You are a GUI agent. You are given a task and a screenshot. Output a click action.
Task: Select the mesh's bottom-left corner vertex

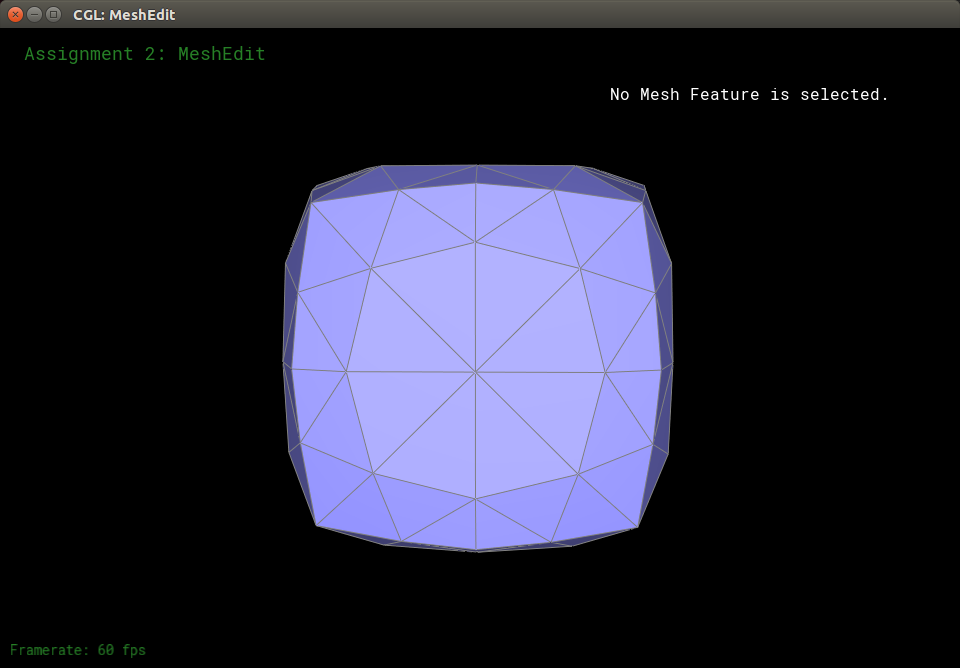[317, 525]
